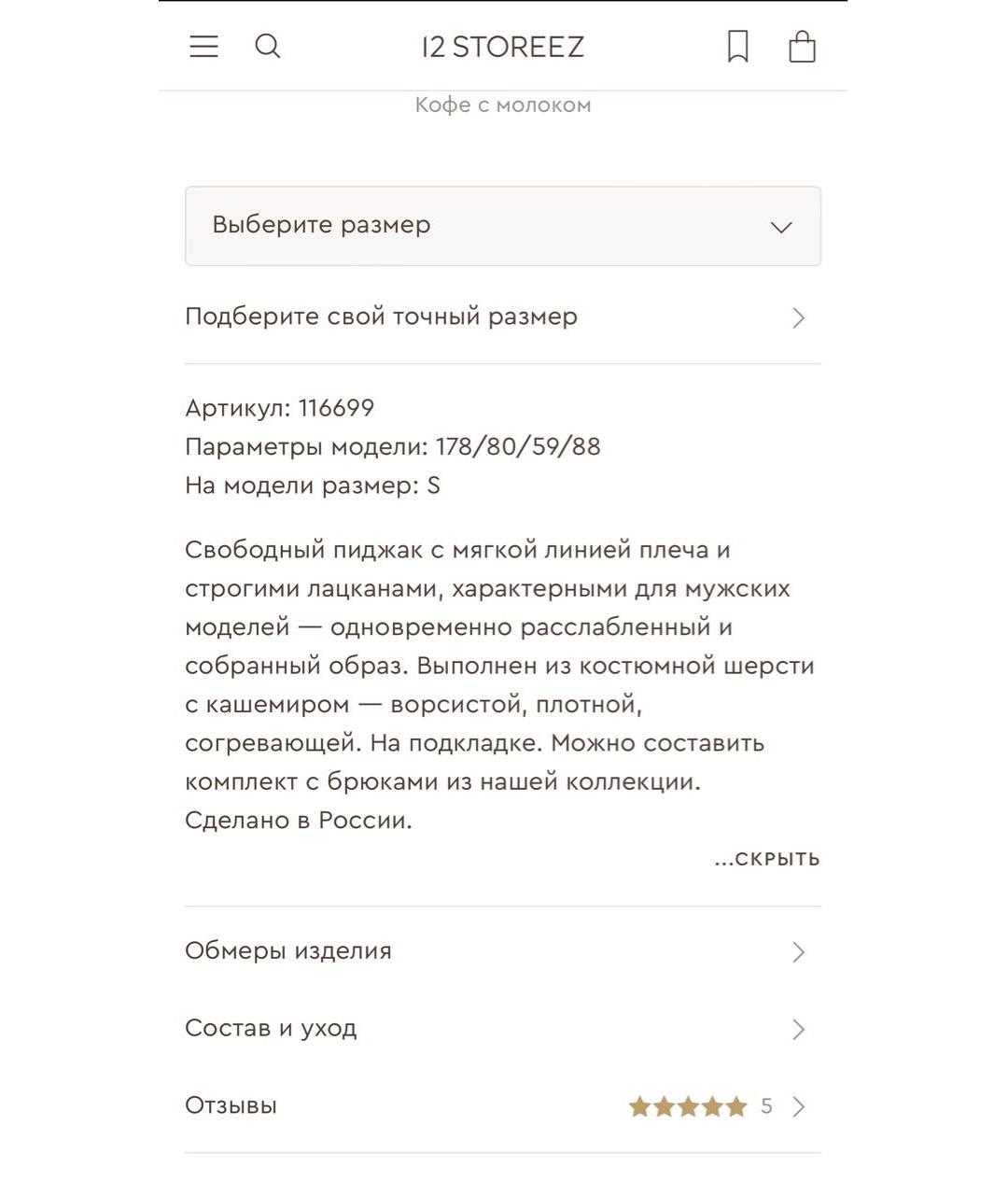Open the search magnifier
This screenshot has width=1008, height=1195.
click(x=268, y=47)
